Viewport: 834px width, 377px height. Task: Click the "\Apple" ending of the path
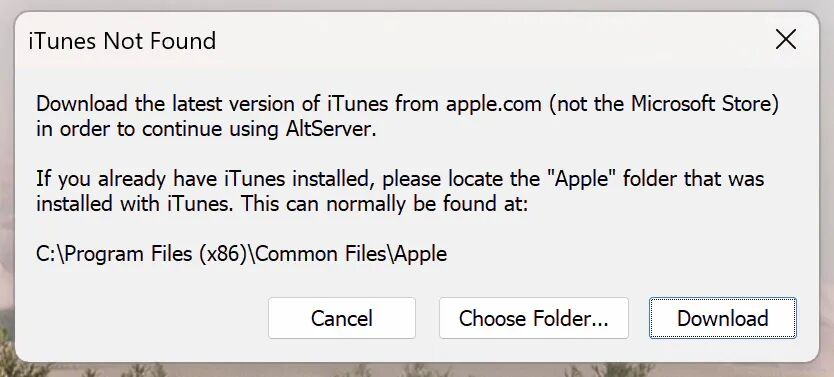[416, 254]
